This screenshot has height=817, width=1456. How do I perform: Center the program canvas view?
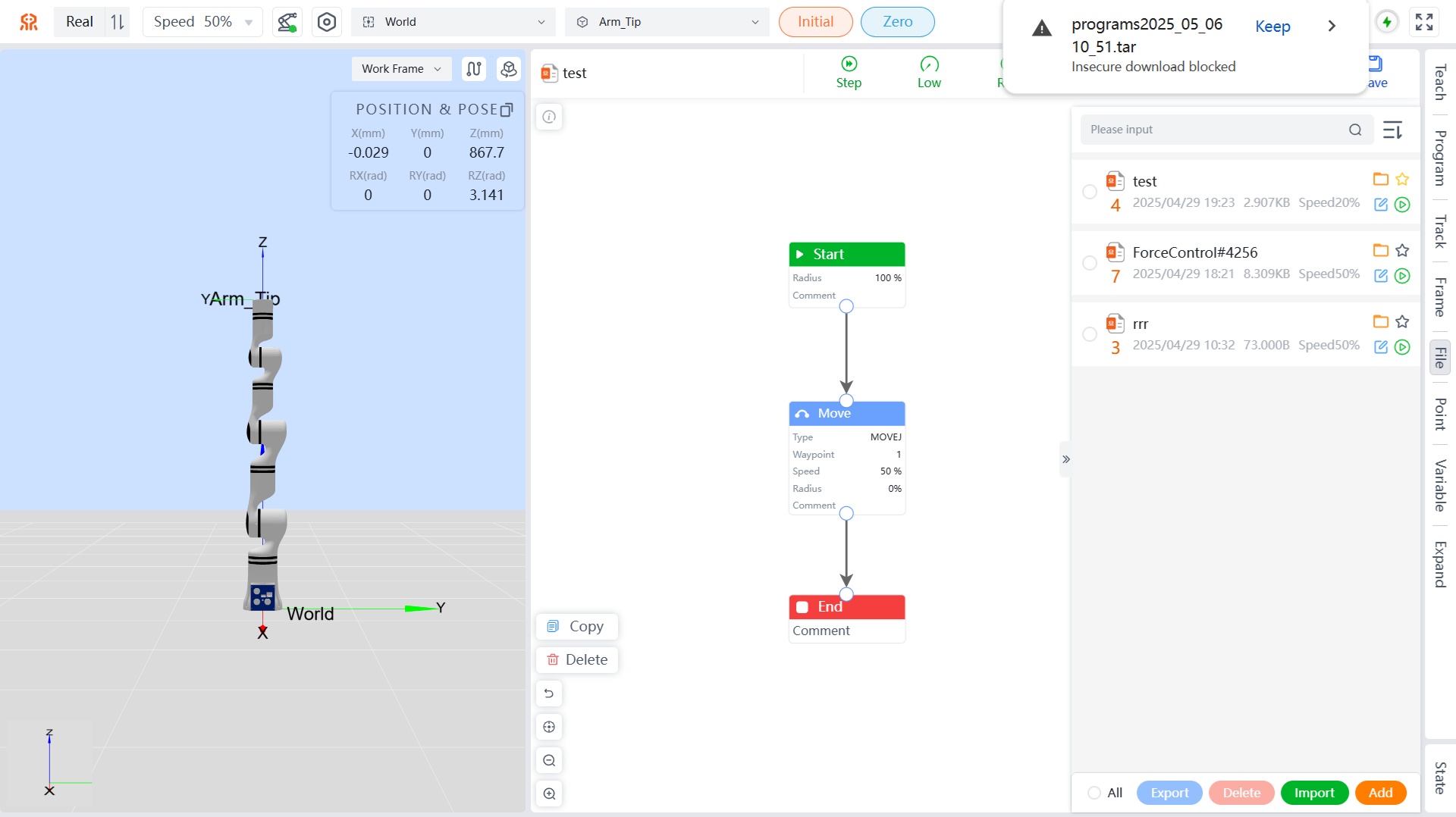549,727
